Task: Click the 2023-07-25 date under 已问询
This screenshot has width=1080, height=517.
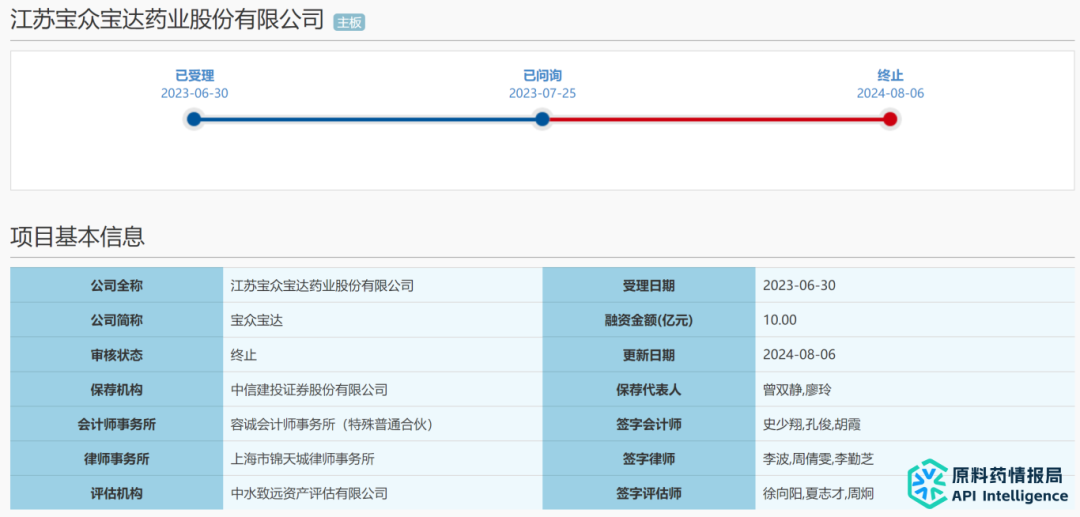Action: (543, 94)
